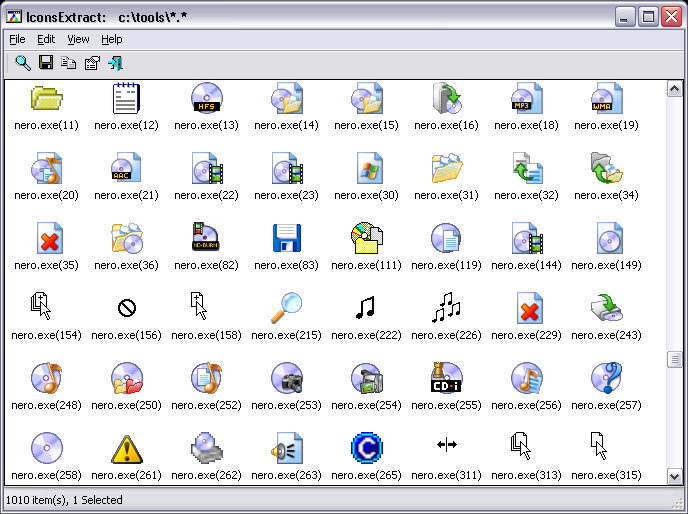Close the IconsExtract window

(x=672, y=17)
